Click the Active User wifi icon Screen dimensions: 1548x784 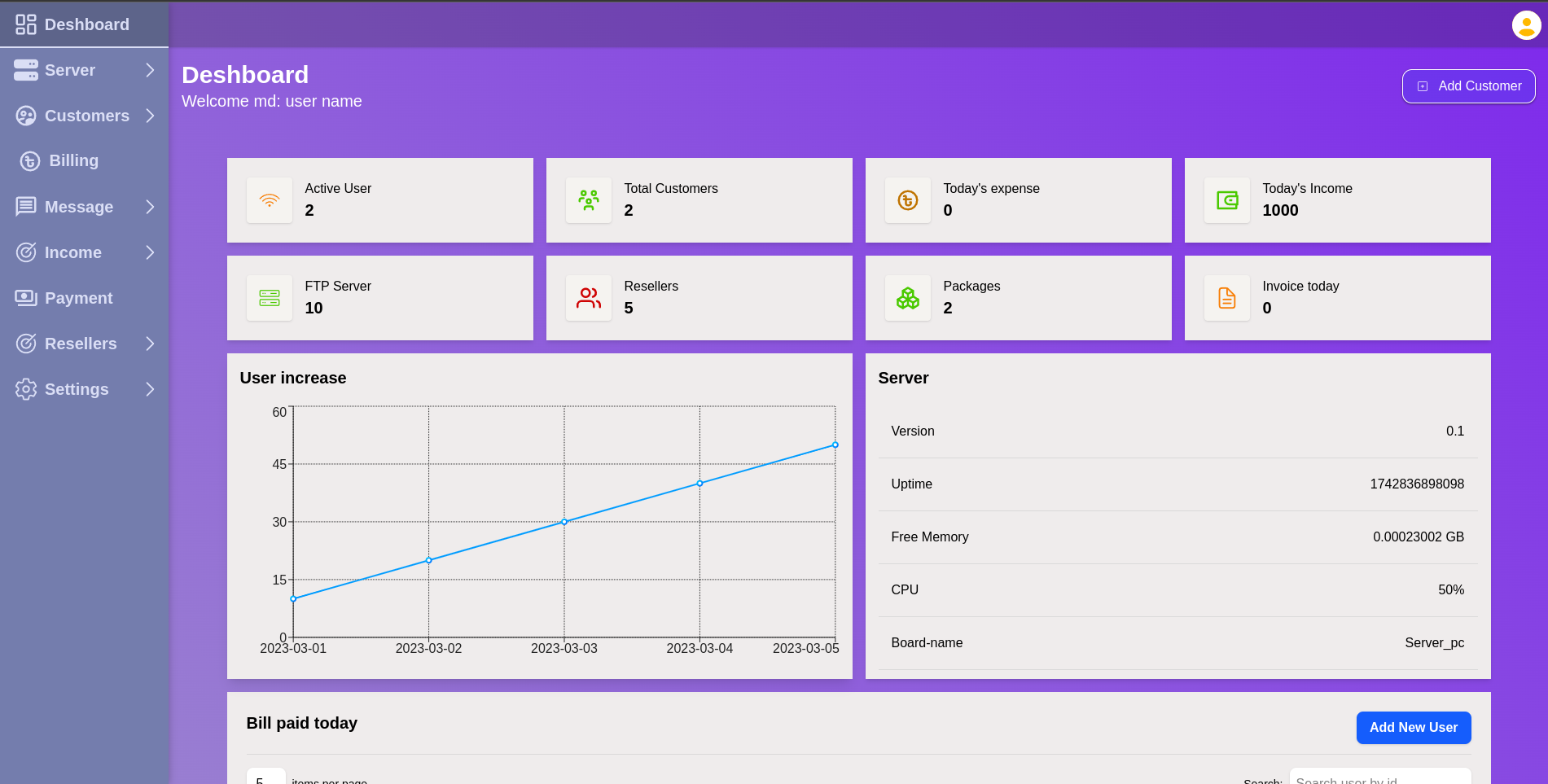click(x=269, y=200)
